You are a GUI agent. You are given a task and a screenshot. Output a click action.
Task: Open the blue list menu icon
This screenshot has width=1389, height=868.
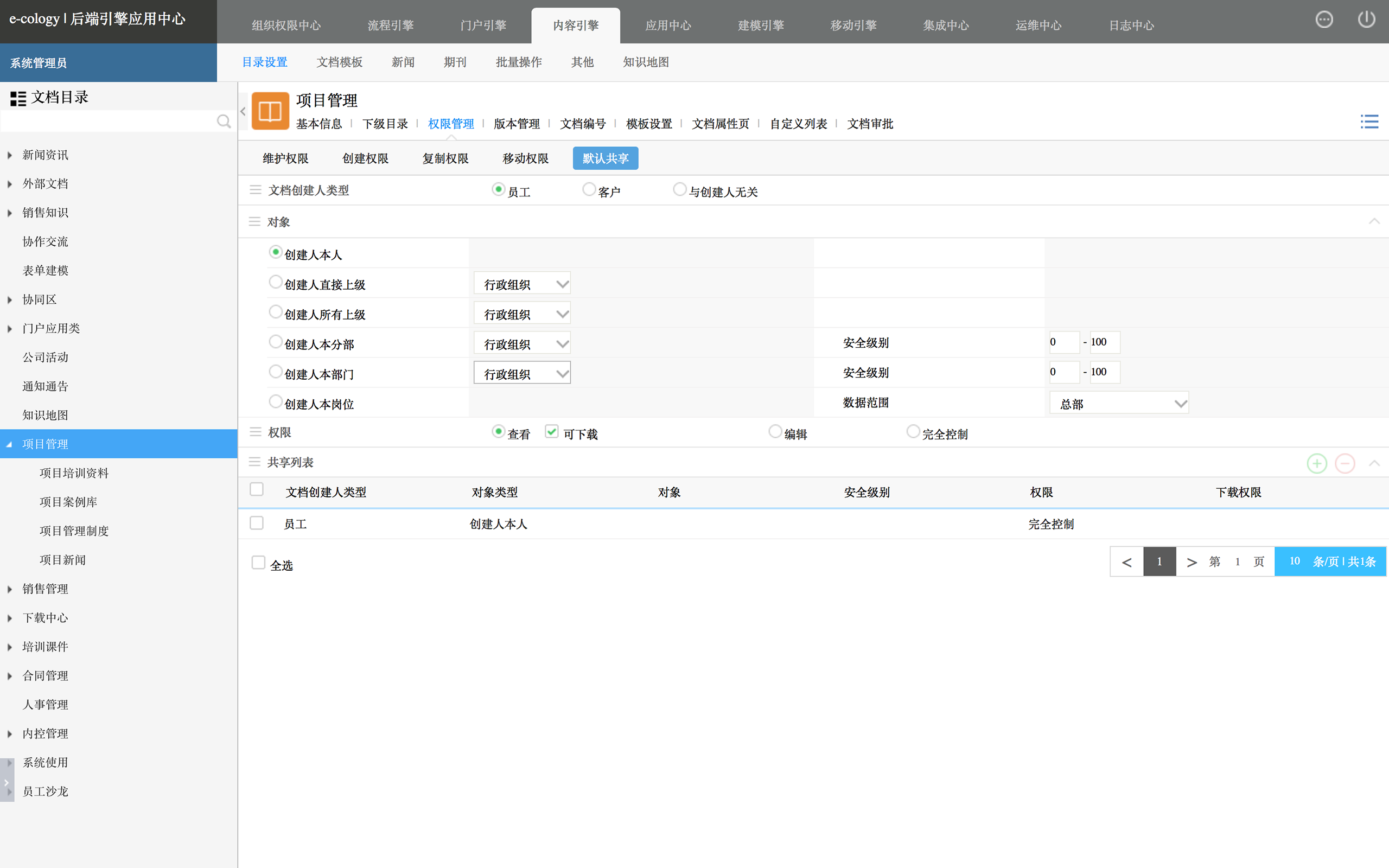click(1369, 121)
